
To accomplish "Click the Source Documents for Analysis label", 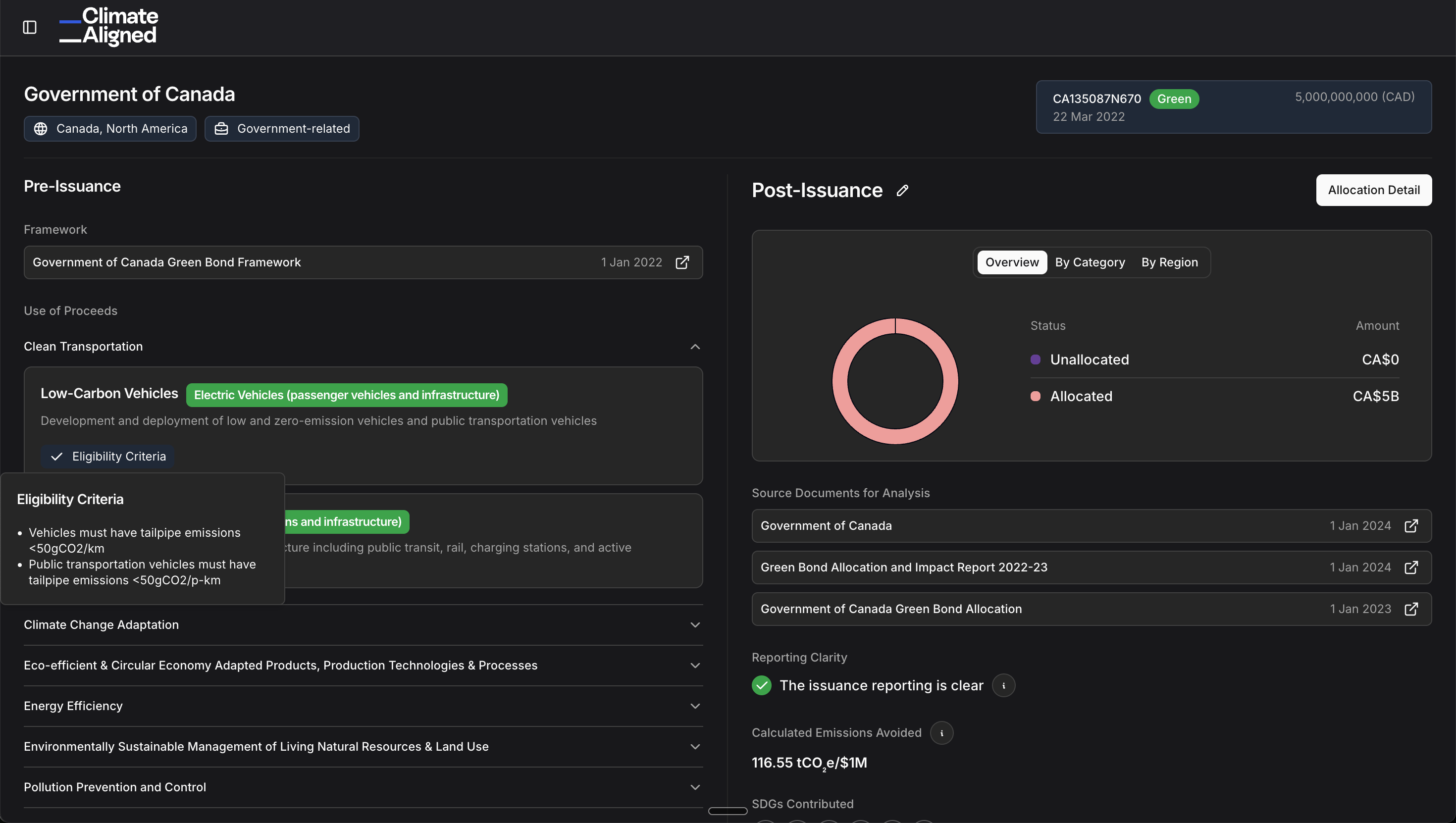I will pos(840,493).
